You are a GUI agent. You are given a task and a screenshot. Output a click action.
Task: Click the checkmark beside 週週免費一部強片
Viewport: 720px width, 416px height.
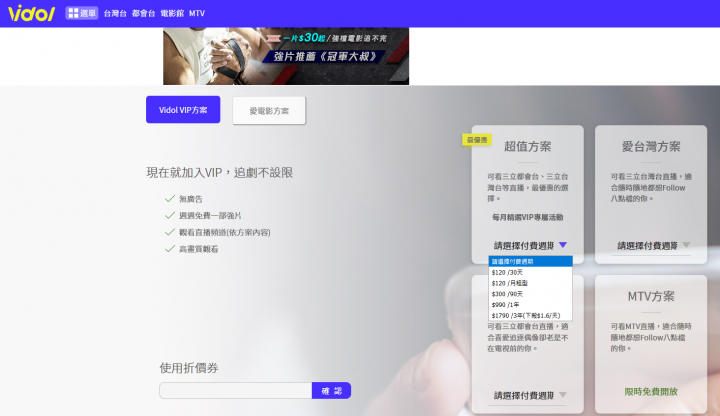tap(170, 215)
